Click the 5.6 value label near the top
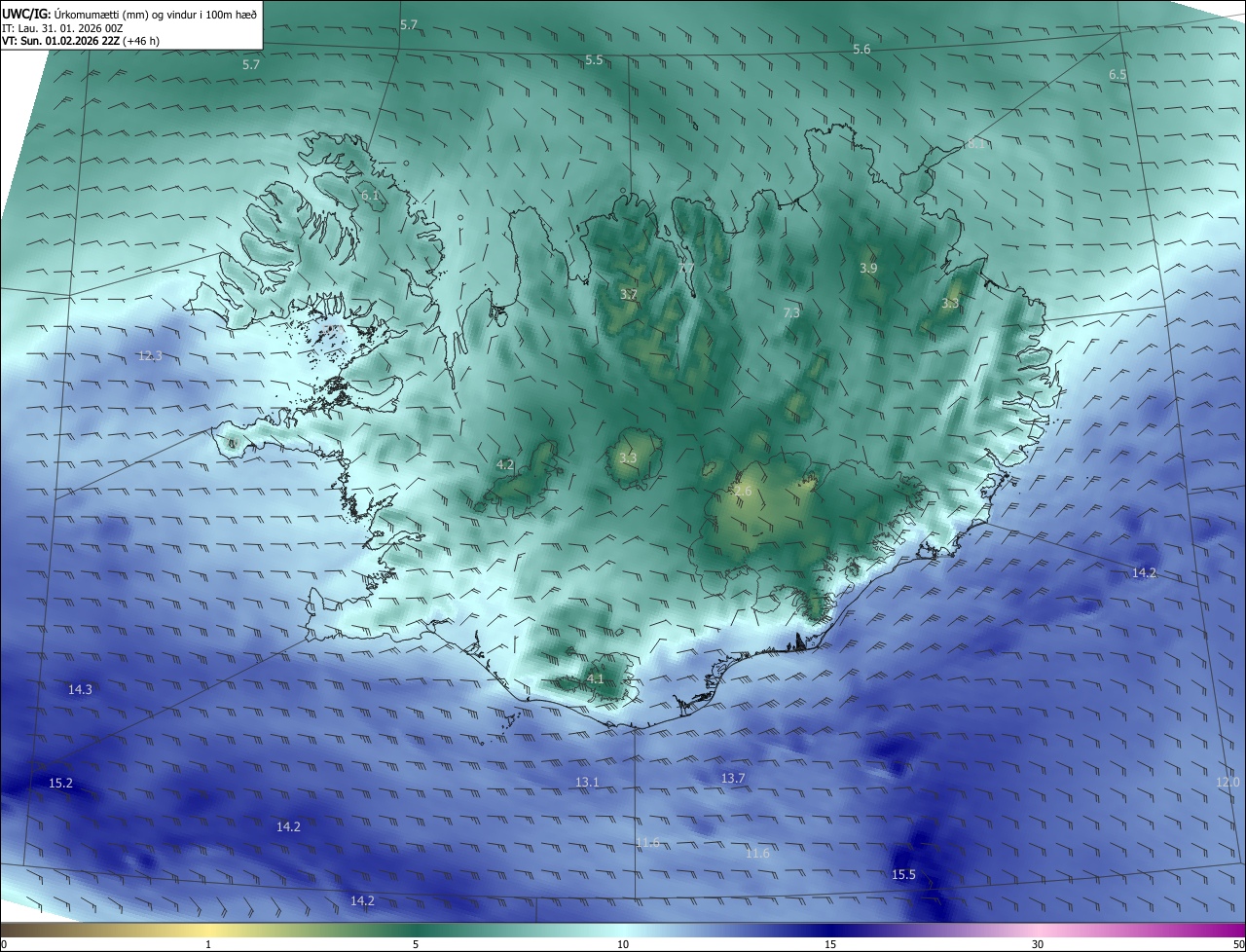1246x952 pixels. click(x=861, y=50)
